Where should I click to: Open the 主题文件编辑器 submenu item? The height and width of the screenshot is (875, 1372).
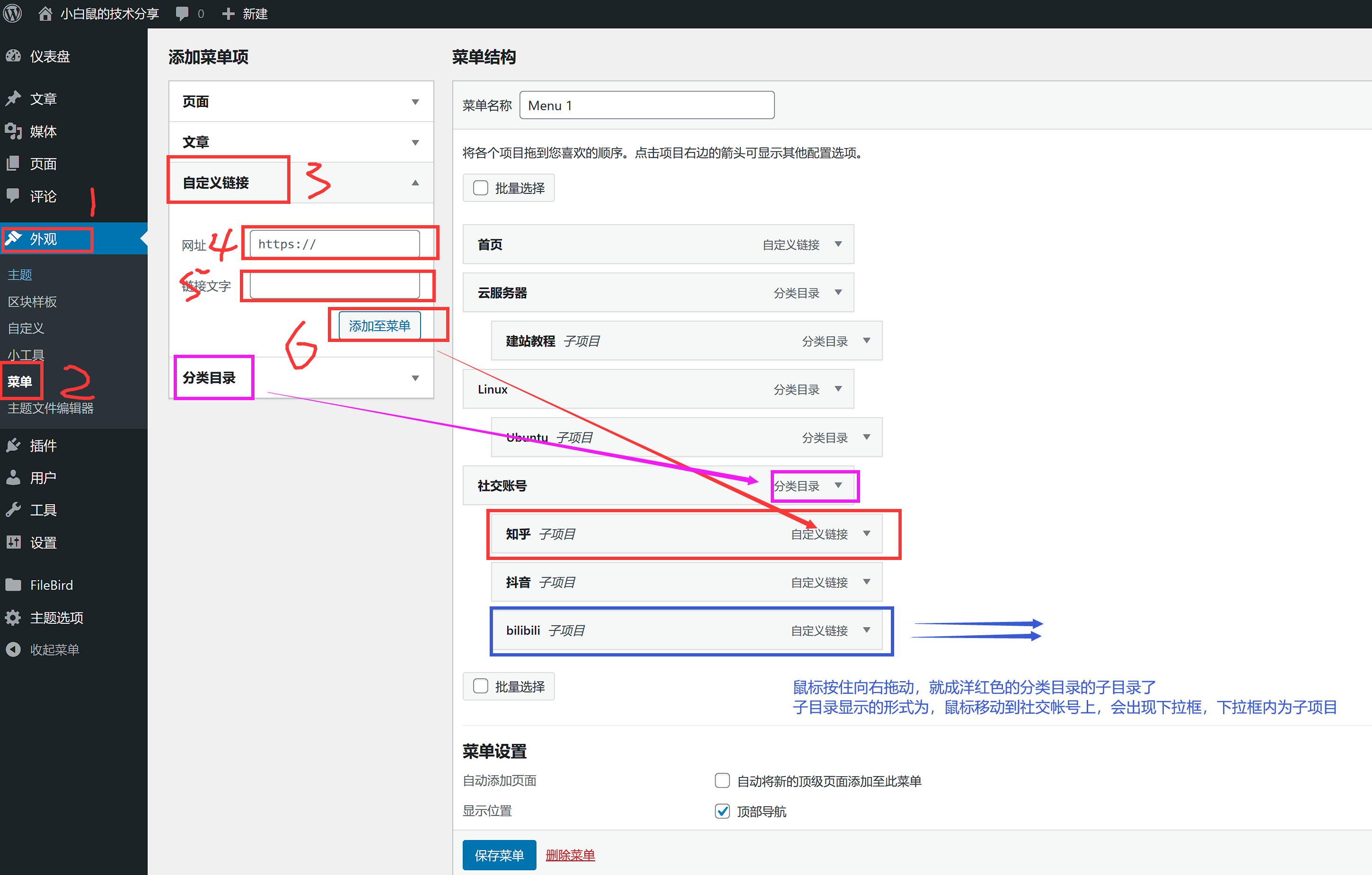50,408
